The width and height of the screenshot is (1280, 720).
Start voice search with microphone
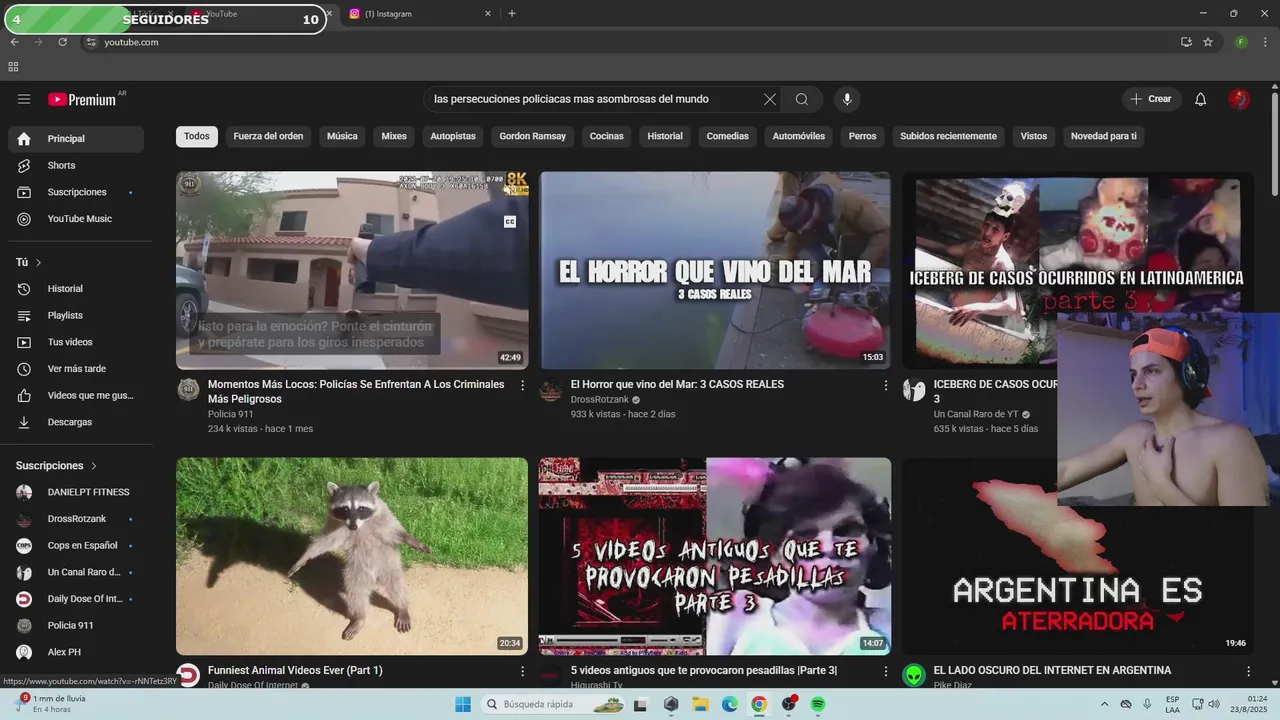pyautogui.click(x=847, y=99)
